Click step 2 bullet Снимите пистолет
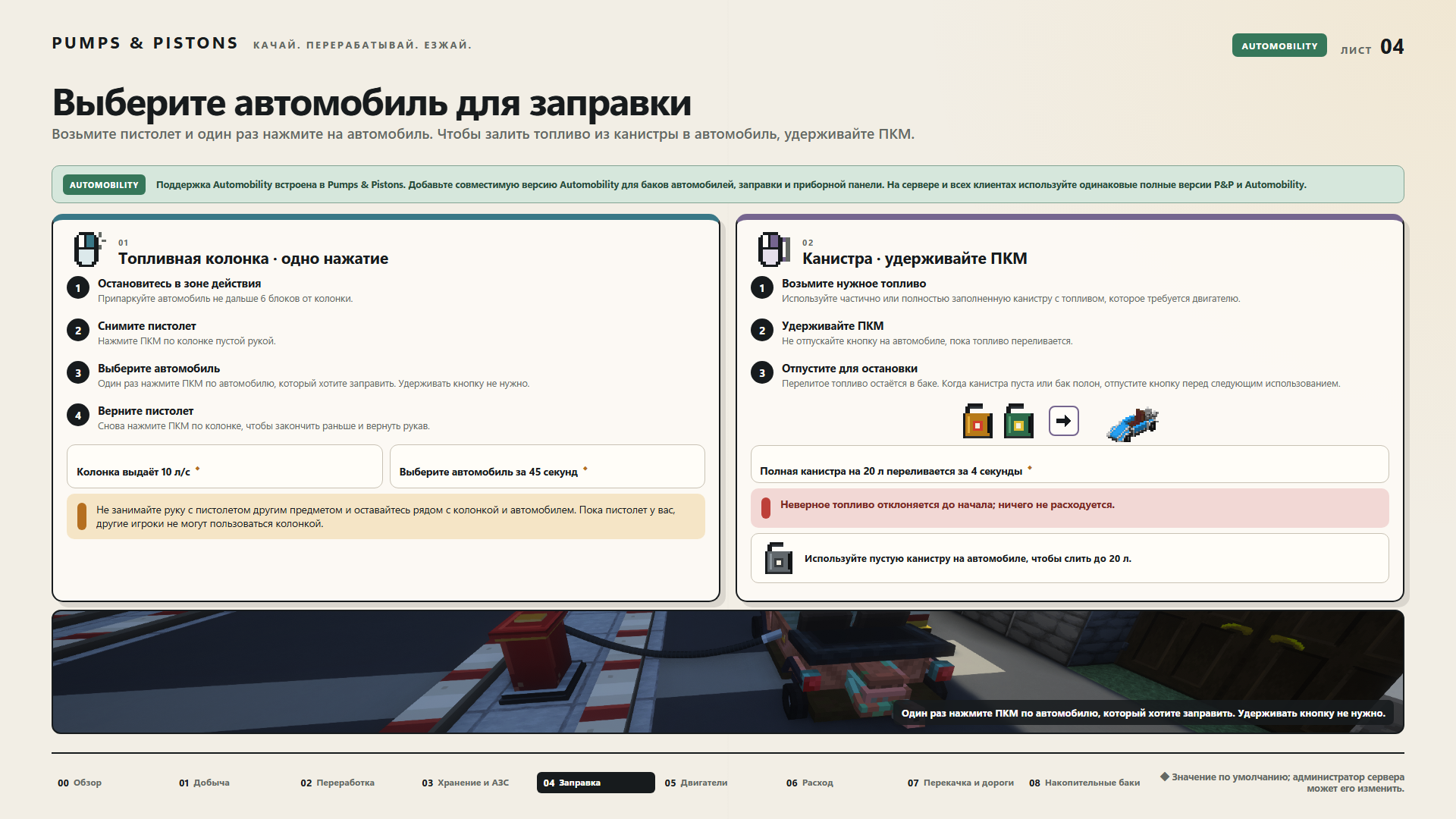Image resolution: width=1456 pixels, height=819 pixels. (78, 331)
